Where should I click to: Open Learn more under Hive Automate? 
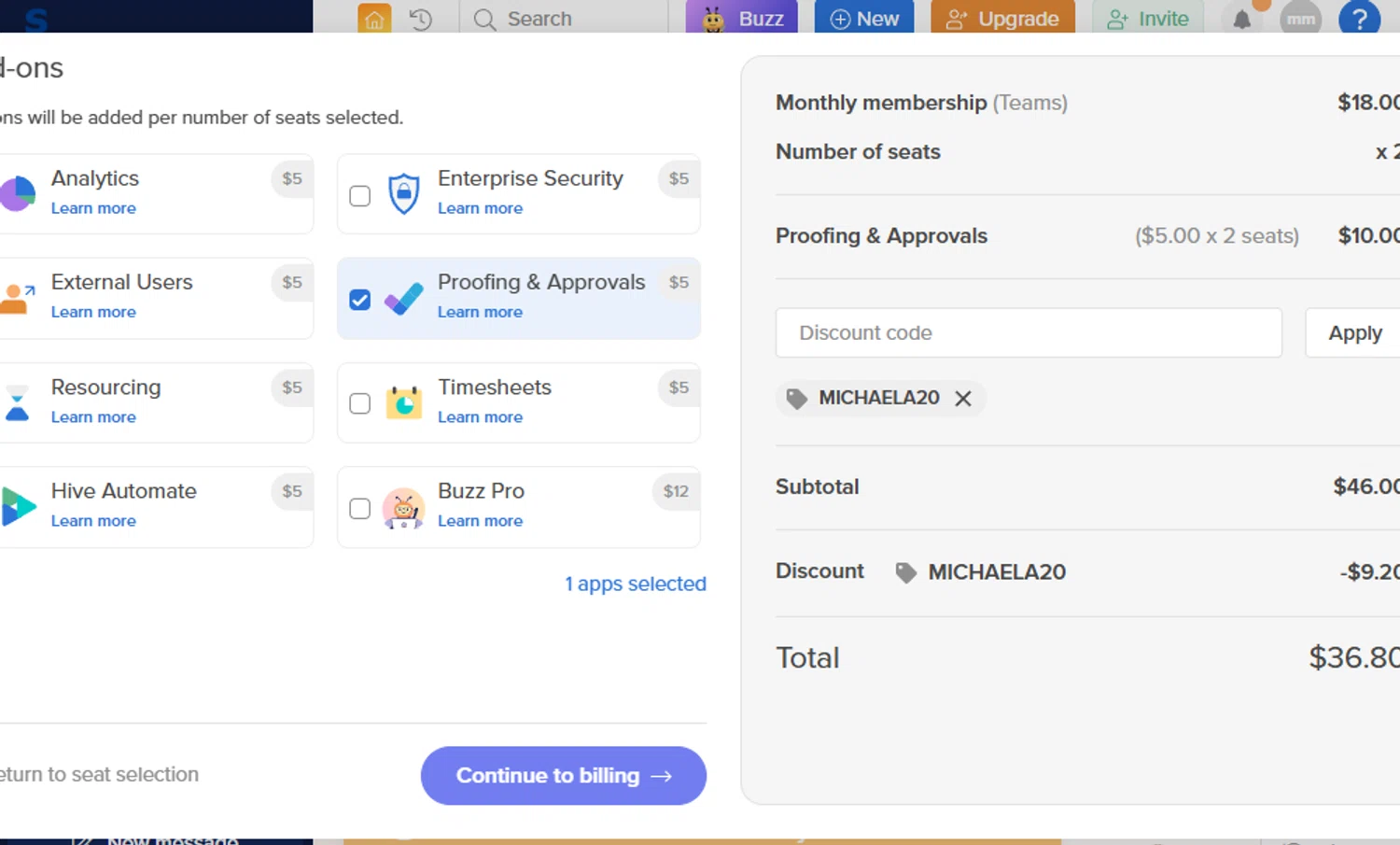(x=93, y=521)
